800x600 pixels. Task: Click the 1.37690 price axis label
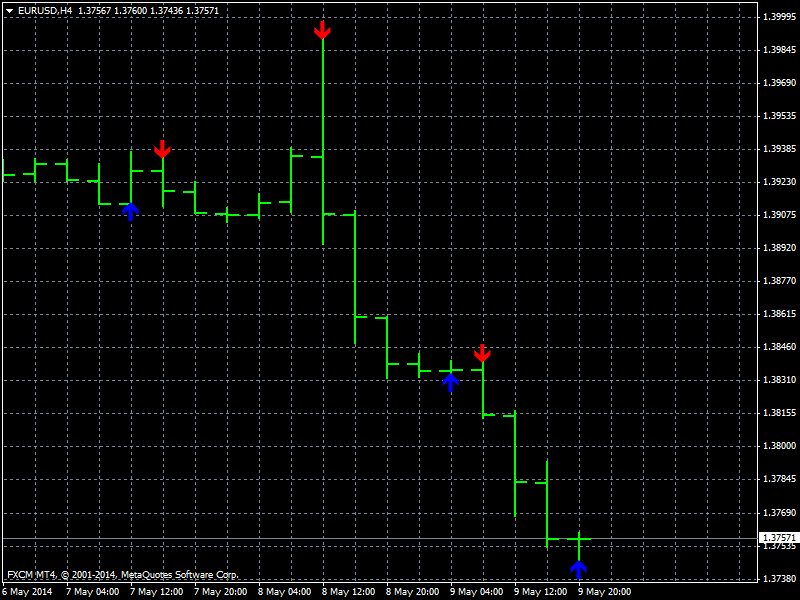coord(779,512)
